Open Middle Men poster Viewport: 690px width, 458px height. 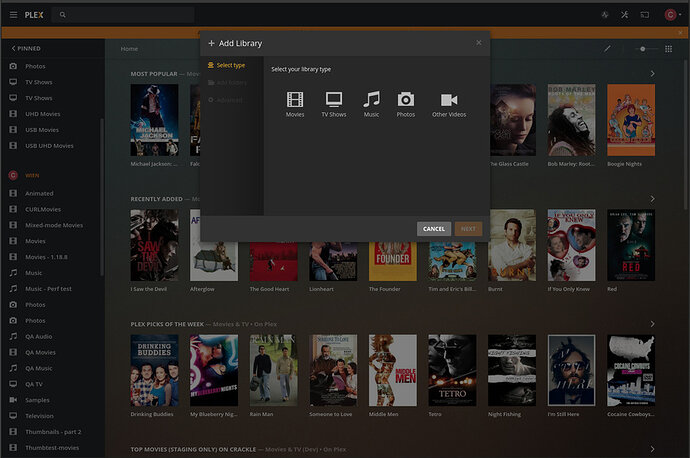click(x=393, y=370)
